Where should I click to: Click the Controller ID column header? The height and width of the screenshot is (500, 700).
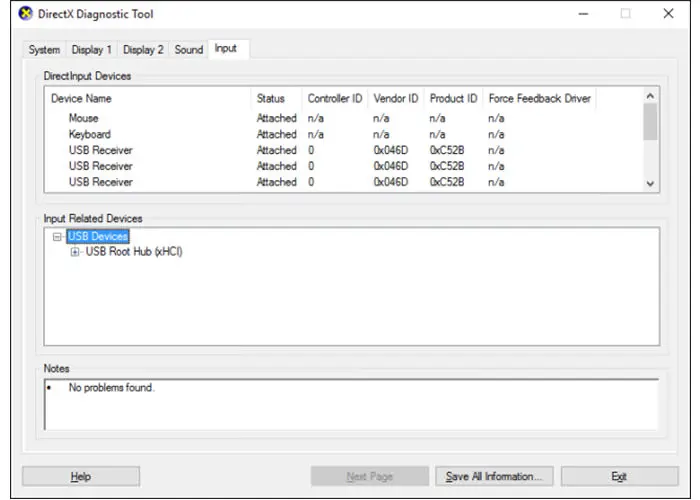tap(335, 98)
